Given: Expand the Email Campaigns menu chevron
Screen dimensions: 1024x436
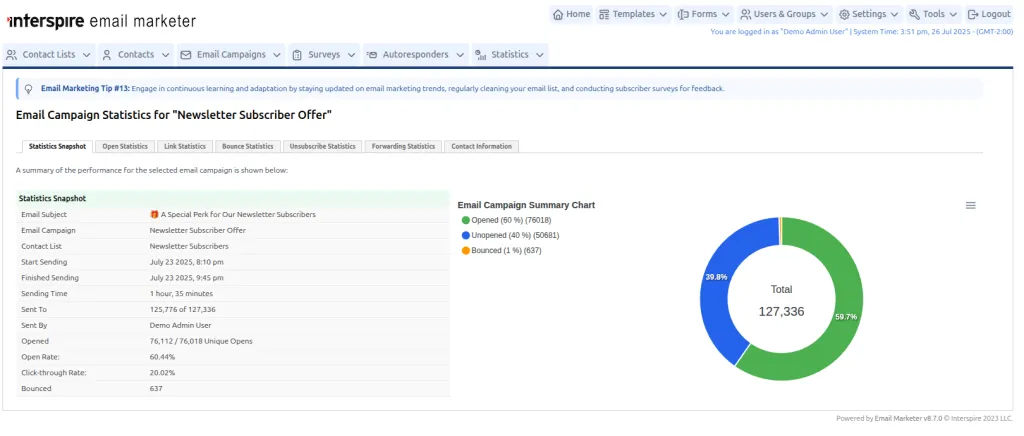Looking at the screenshot, I should (277, 55).
